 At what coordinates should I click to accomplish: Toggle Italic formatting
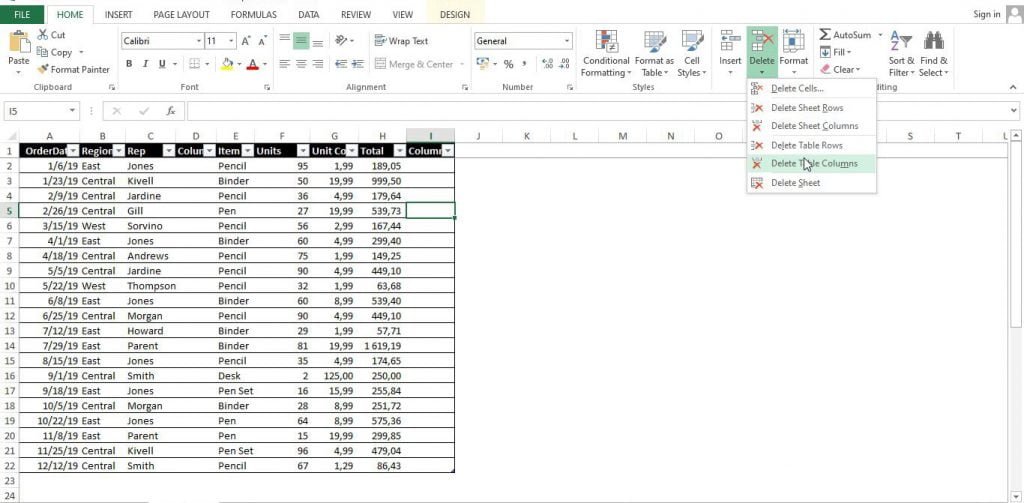click(x=145, y=64)
